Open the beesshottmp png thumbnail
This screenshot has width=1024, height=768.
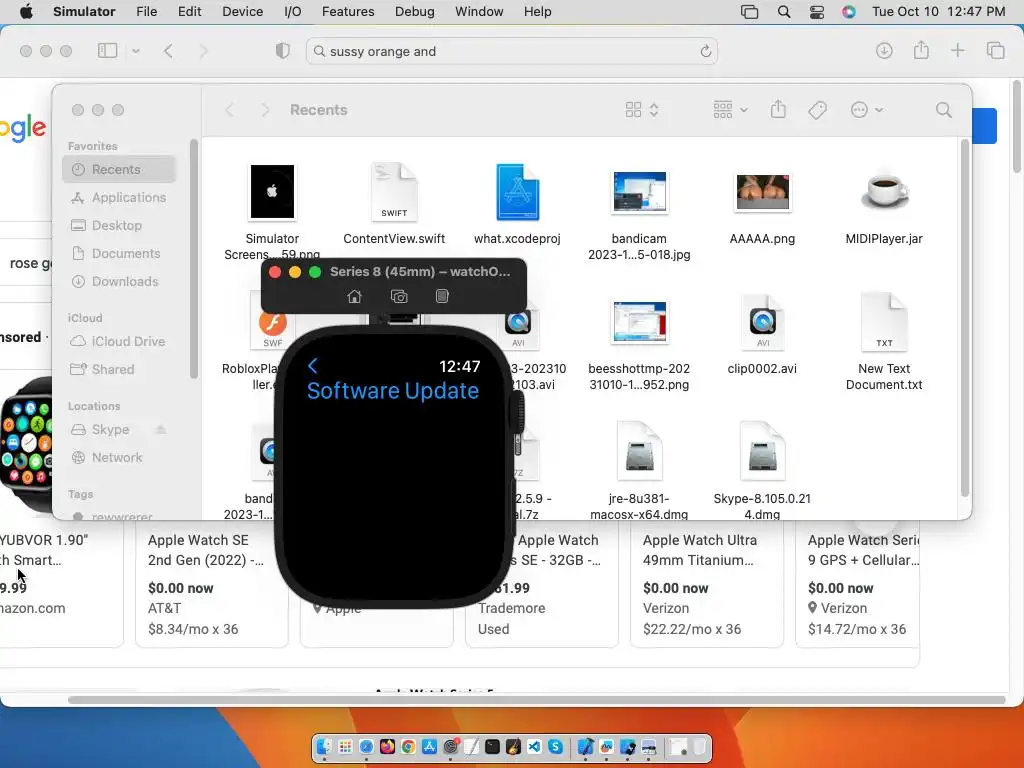click(639, 322)
